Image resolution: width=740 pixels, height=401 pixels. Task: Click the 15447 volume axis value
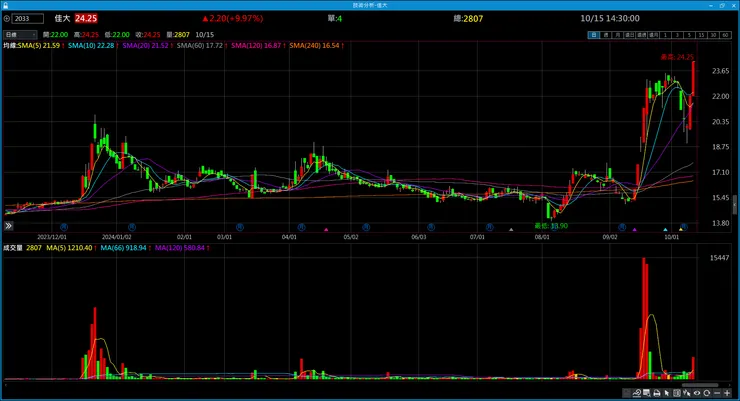coord(719,258)
